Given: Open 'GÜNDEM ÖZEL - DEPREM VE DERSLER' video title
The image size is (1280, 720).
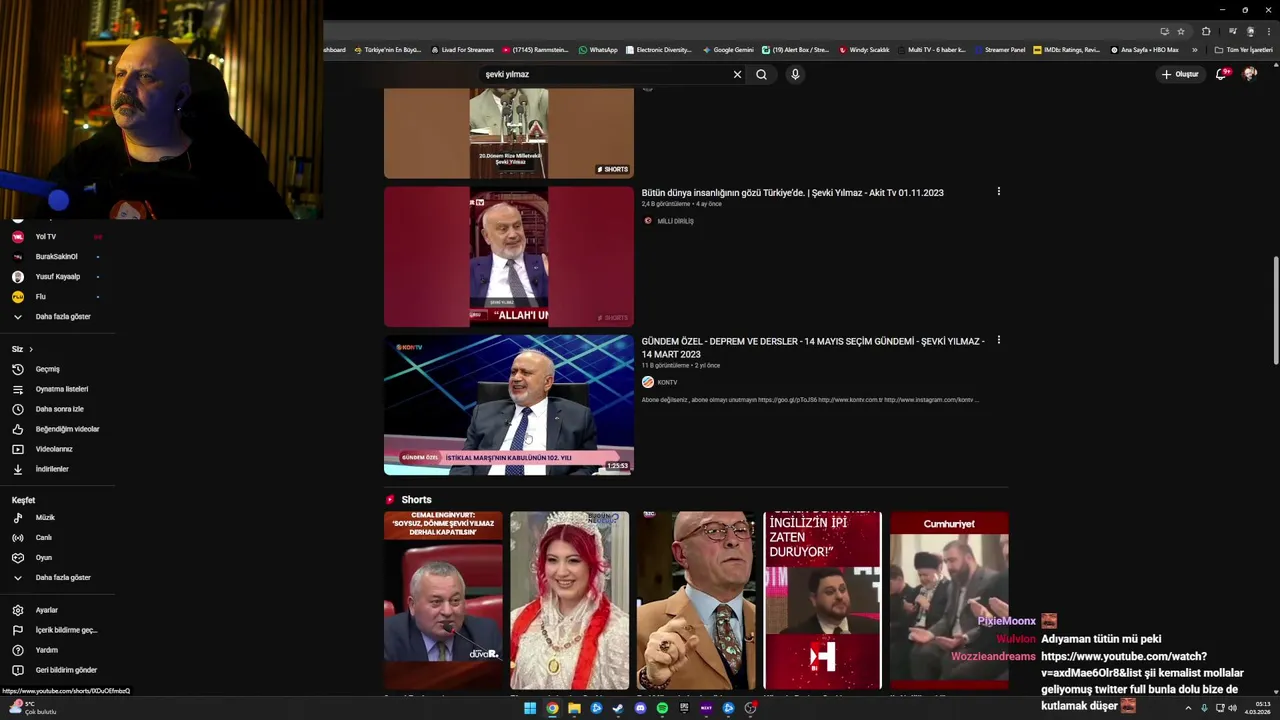Looking at the screenshot, I should click(813, 348).
